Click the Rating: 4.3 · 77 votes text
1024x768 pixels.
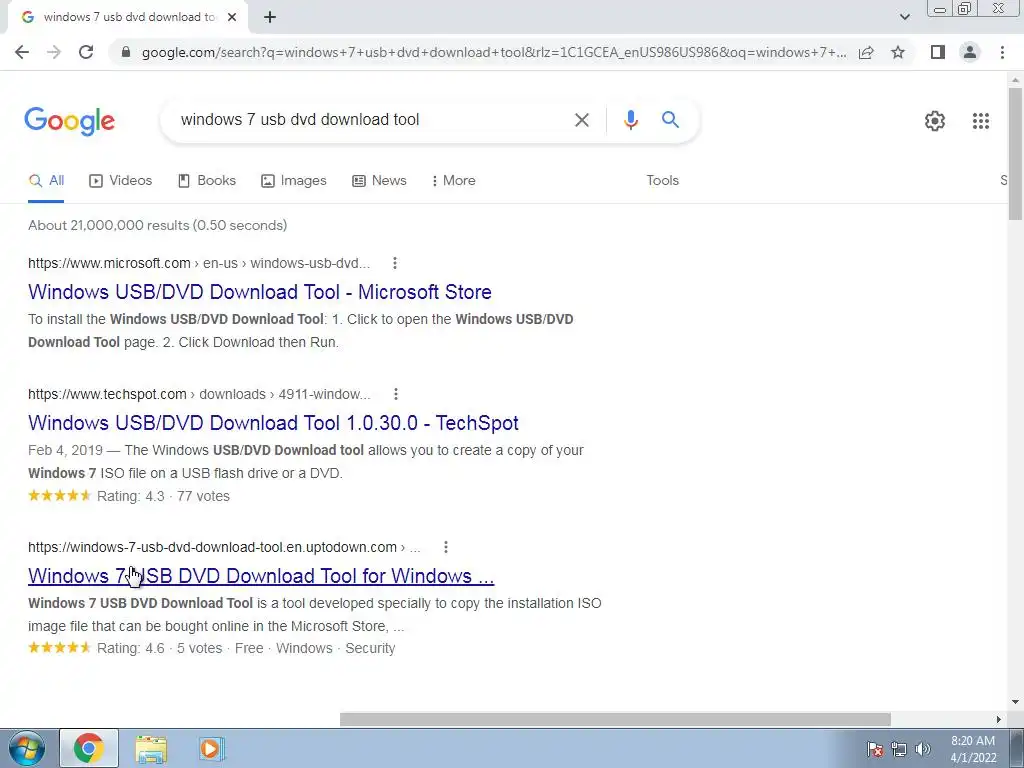pos(163,496)
